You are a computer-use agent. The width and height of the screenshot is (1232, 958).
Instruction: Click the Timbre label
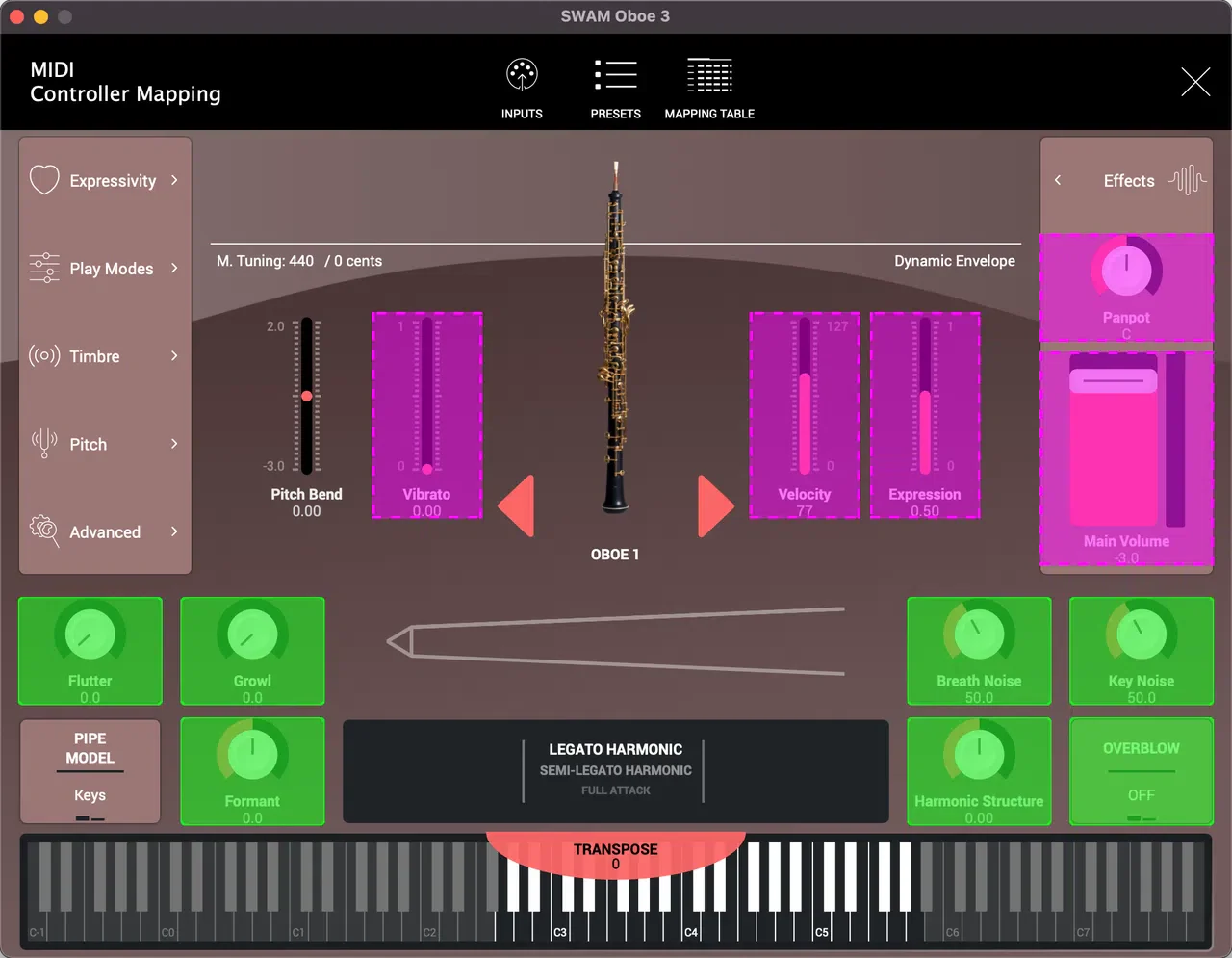pos(94,356)
